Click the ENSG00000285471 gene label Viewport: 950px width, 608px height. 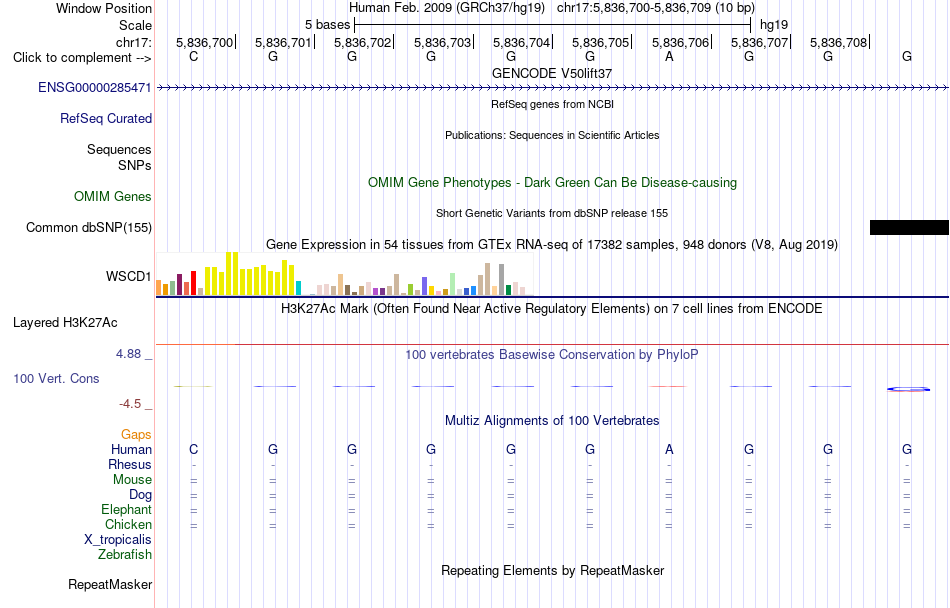(95, 88)
